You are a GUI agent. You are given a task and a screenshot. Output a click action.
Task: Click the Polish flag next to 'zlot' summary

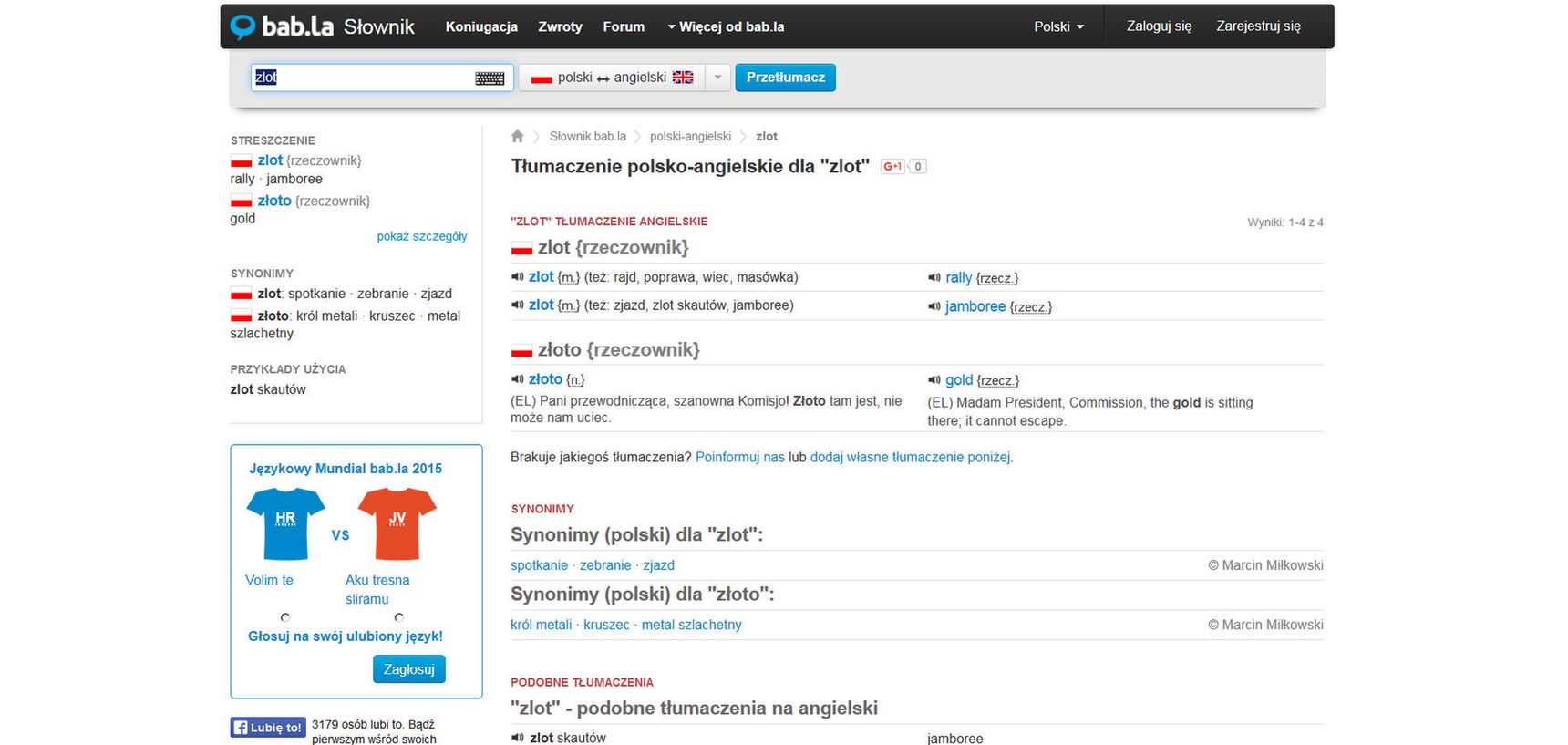(241, 161)
